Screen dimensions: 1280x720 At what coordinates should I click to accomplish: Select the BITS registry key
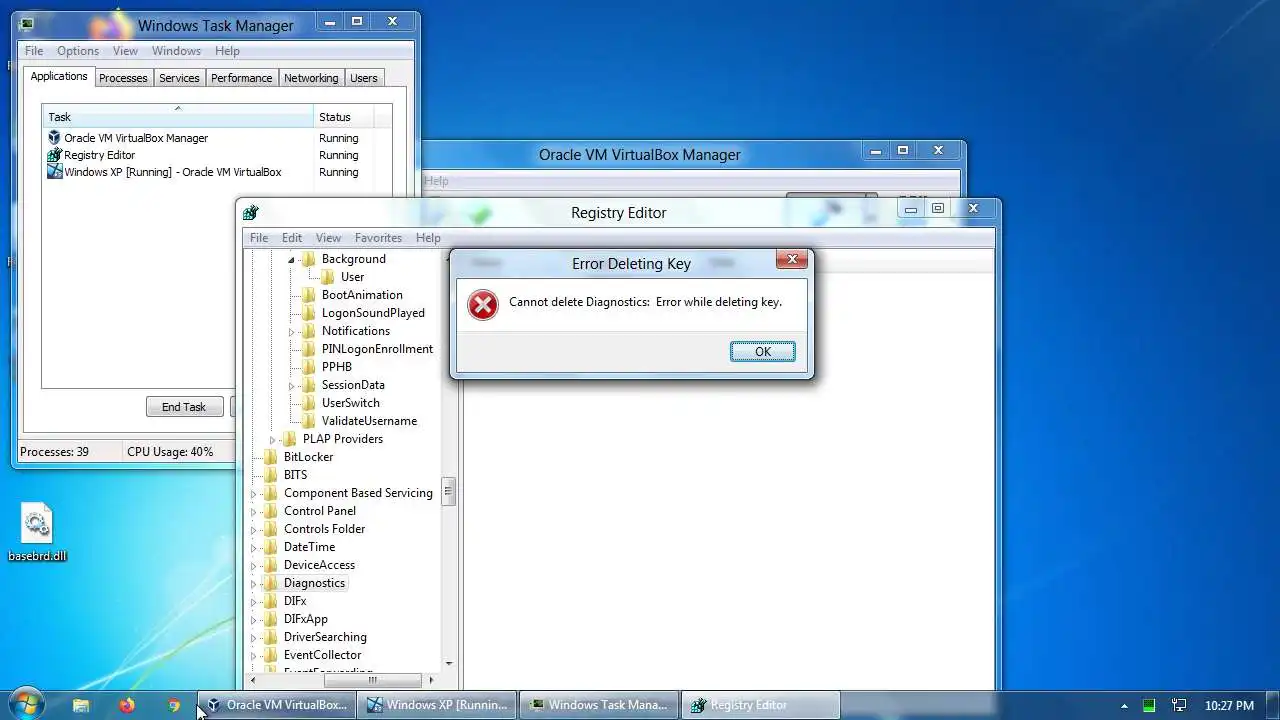click(x=295, y=475)
